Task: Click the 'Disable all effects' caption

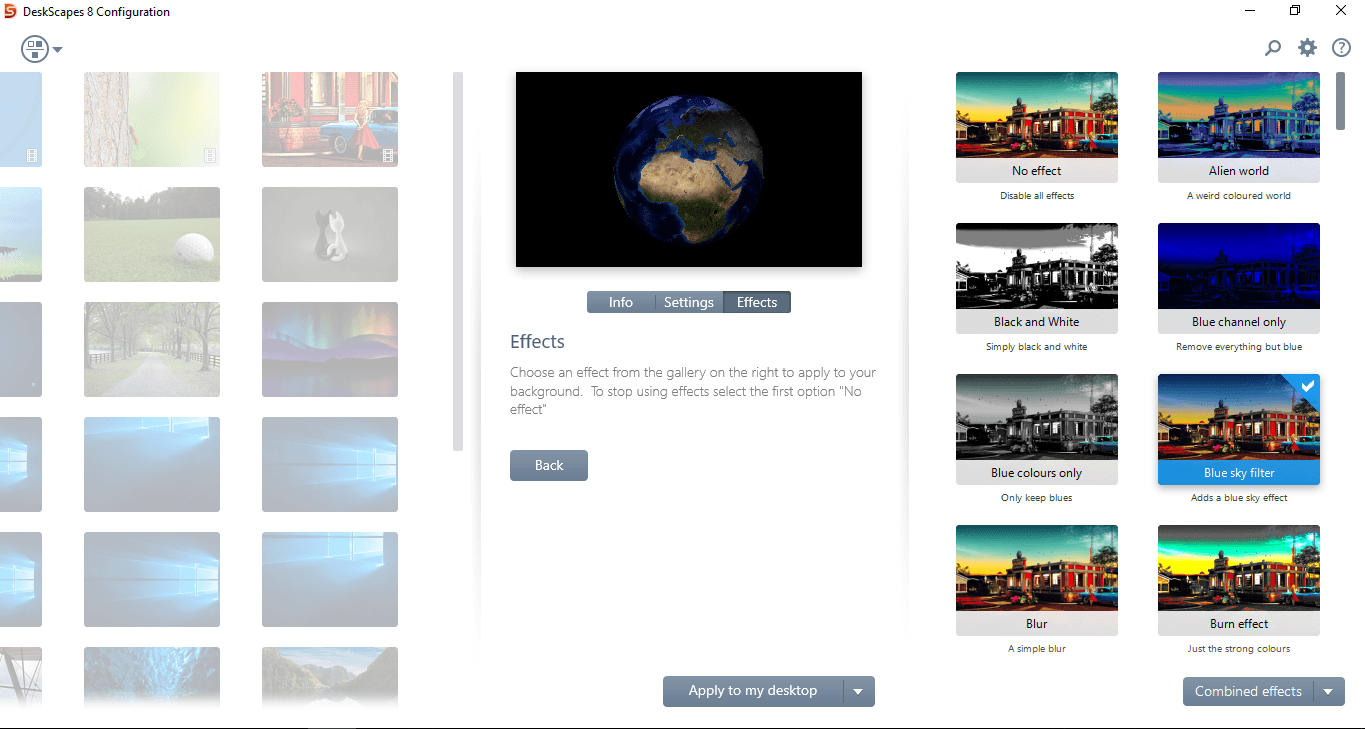Action: tap(1037, 196)
